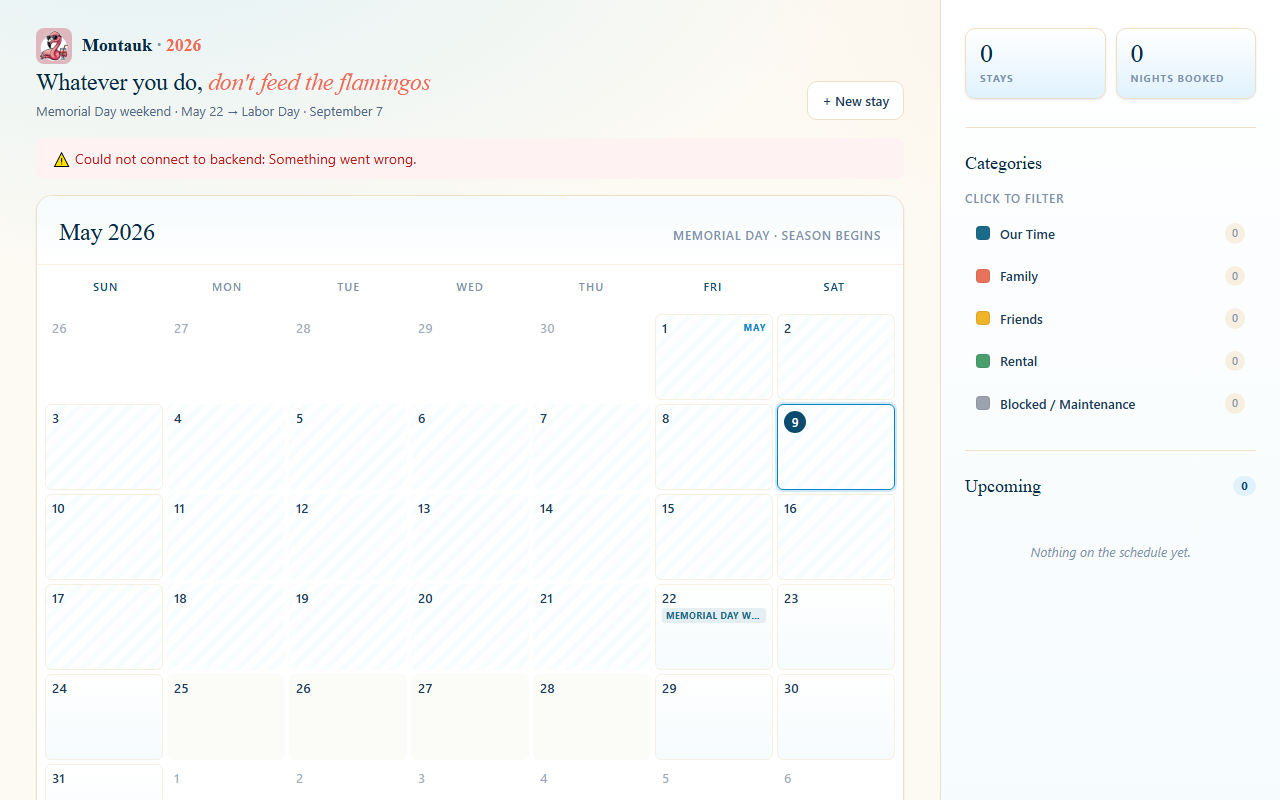
Task: Open the New stay button
Action: coord(855,101)
